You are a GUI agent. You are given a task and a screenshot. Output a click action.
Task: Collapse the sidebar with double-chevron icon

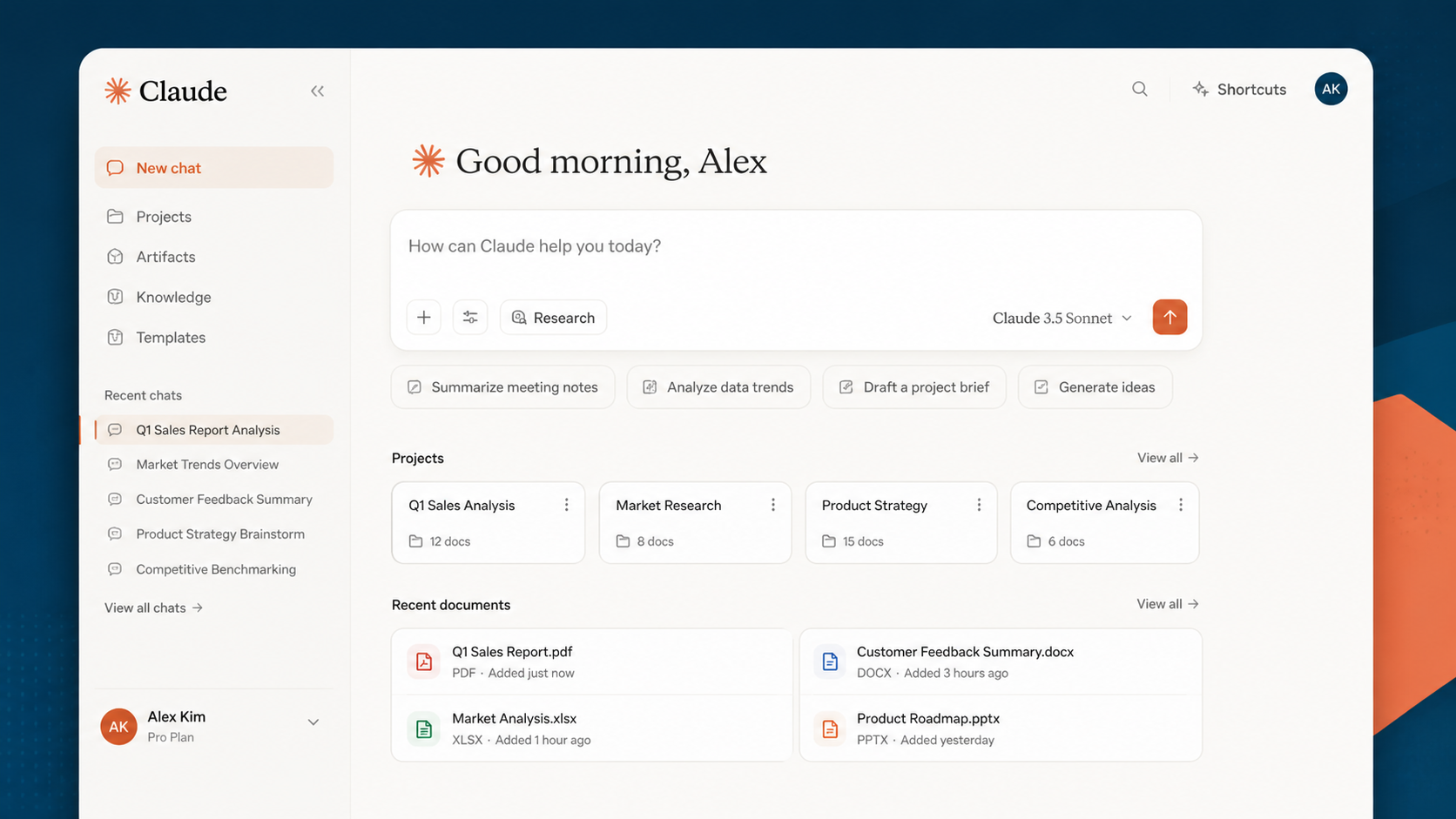point(317,91)
